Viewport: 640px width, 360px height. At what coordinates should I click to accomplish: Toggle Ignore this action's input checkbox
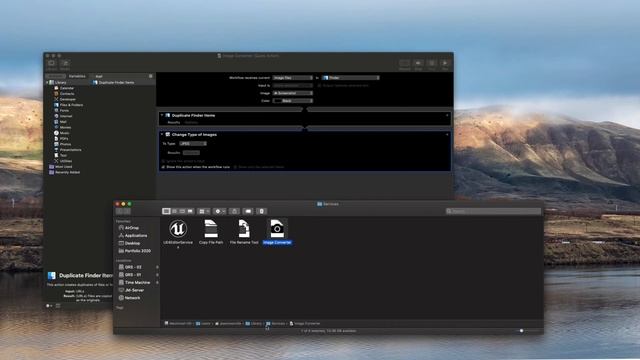(163, 161)
